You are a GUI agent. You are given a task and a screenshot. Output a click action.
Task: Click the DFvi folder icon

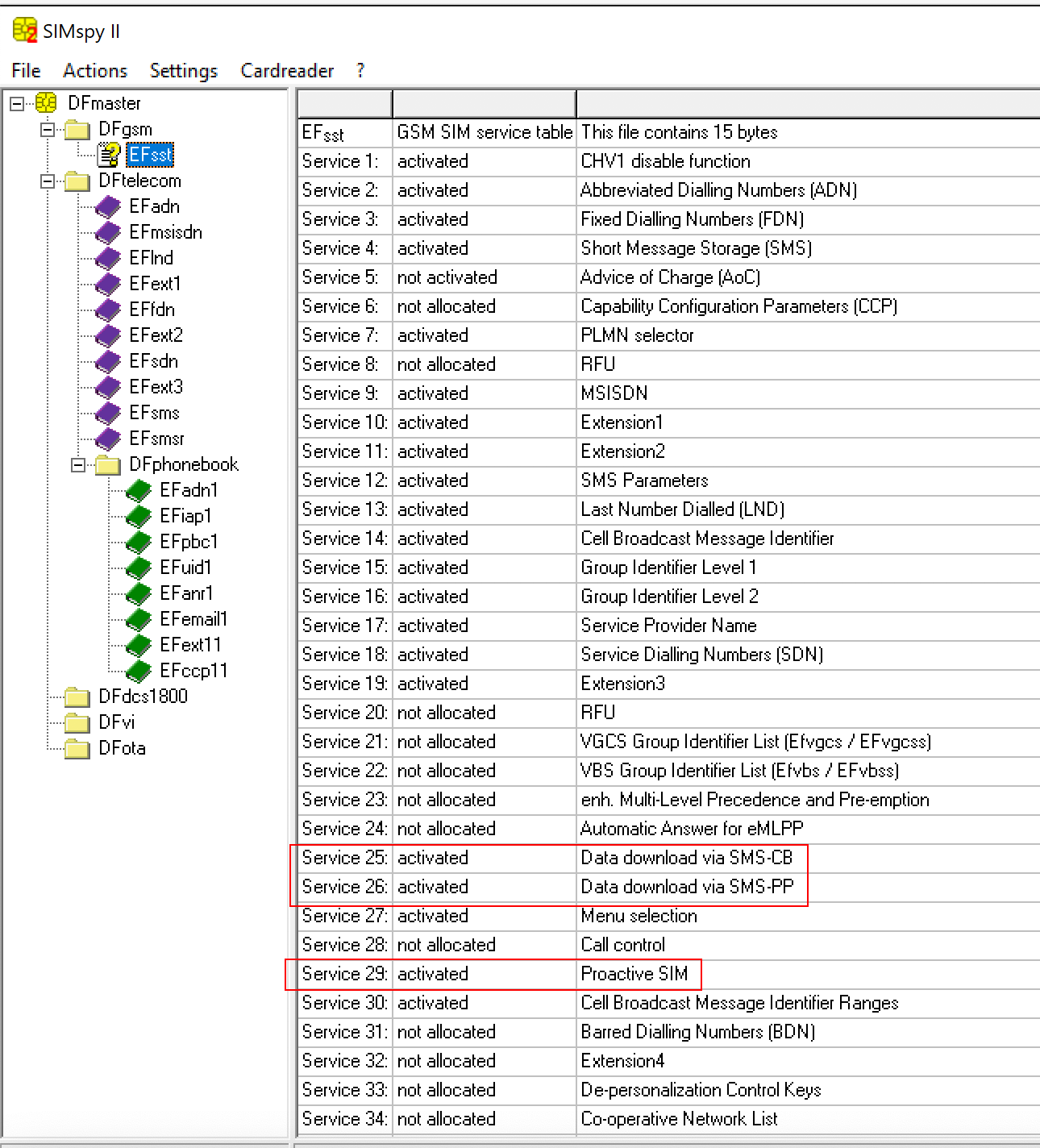coord(77,722)
